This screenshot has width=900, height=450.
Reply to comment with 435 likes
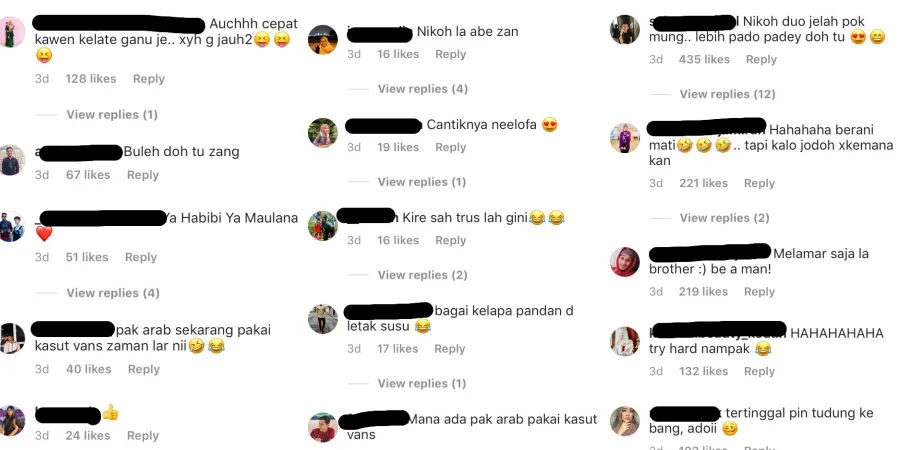[761, 59]
